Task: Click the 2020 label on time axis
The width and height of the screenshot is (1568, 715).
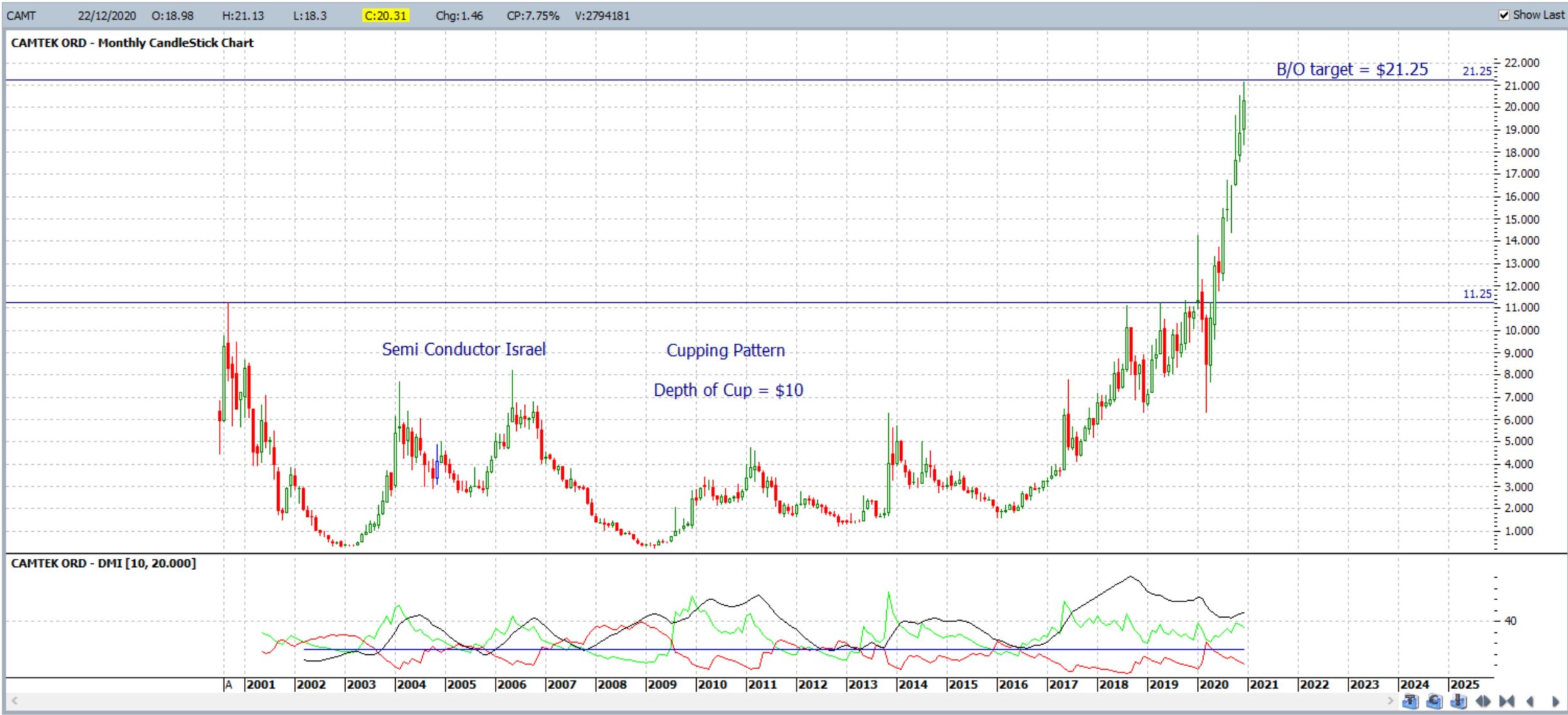Action: 1214,684
